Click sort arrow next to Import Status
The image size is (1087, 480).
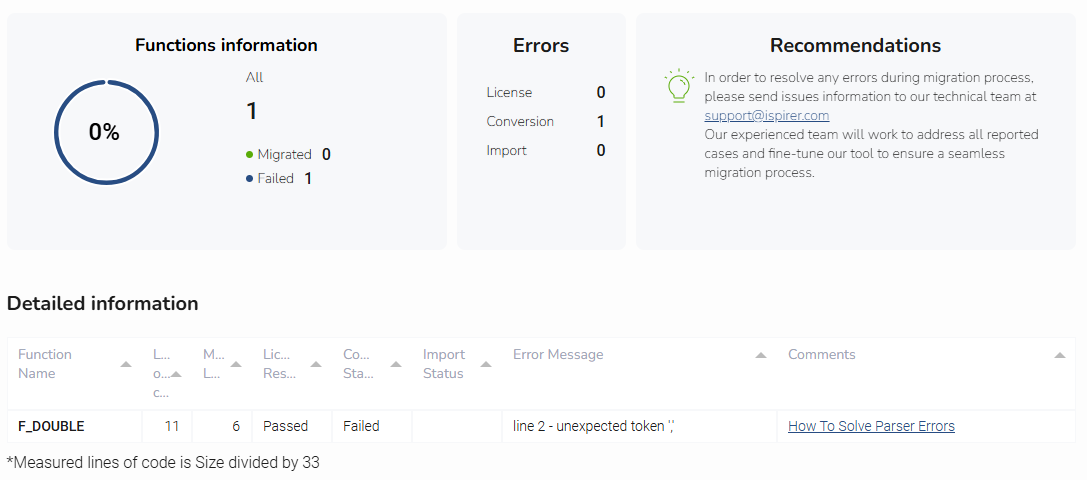(x=486, y=364)
